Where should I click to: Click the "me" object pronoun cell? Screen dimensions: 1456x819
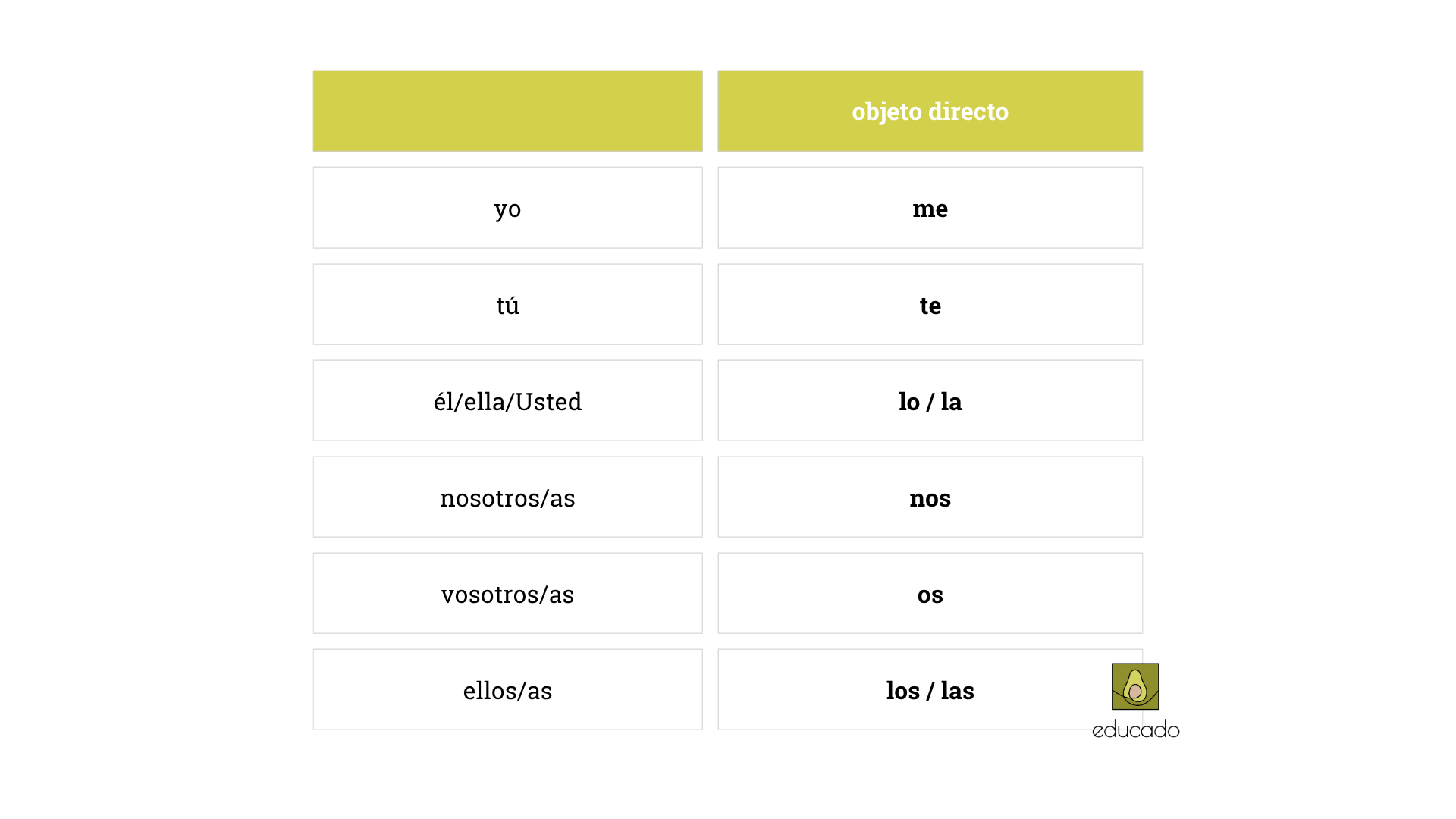930,208
